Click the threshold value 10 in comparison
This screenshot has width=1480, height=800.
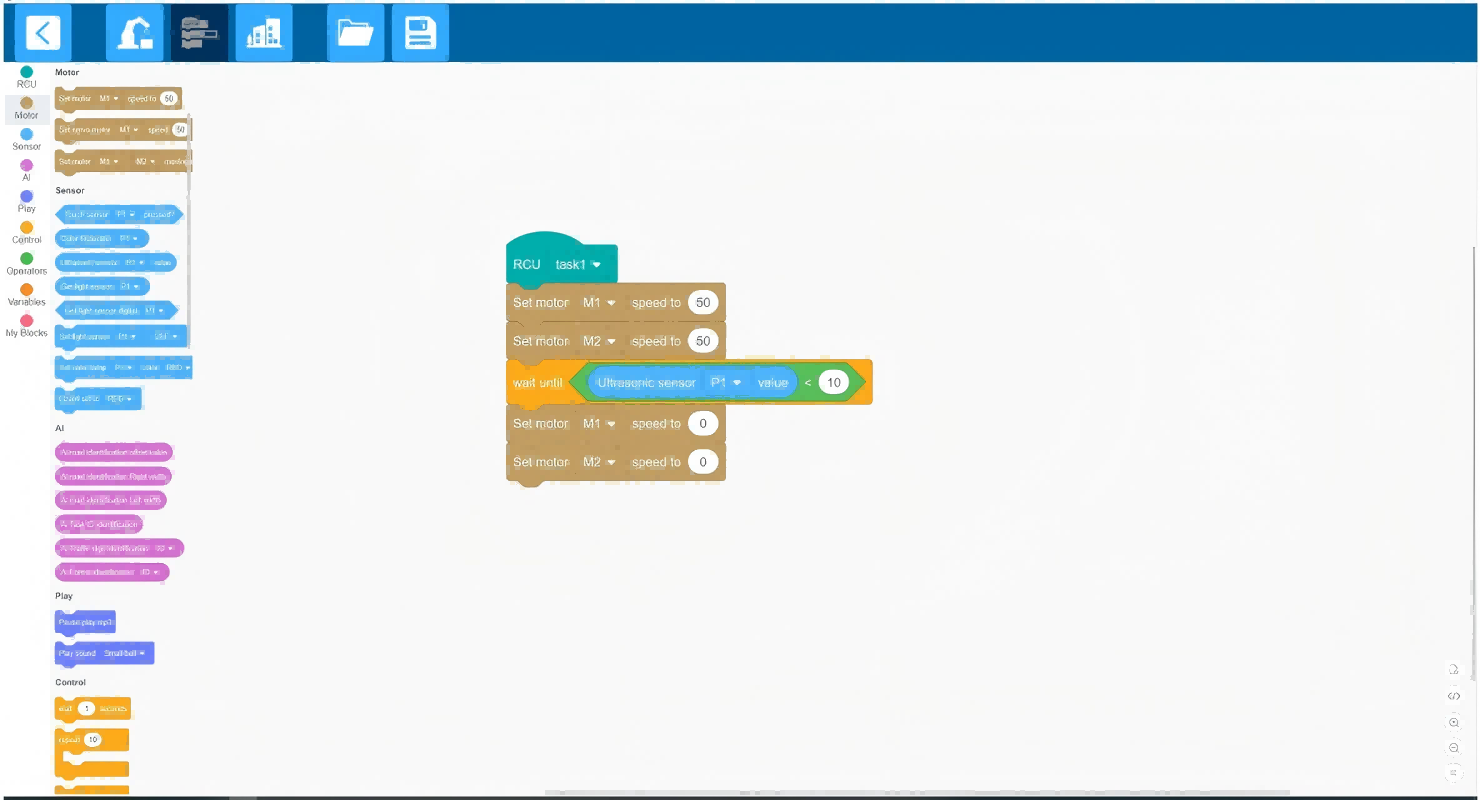tap(832, 383)
